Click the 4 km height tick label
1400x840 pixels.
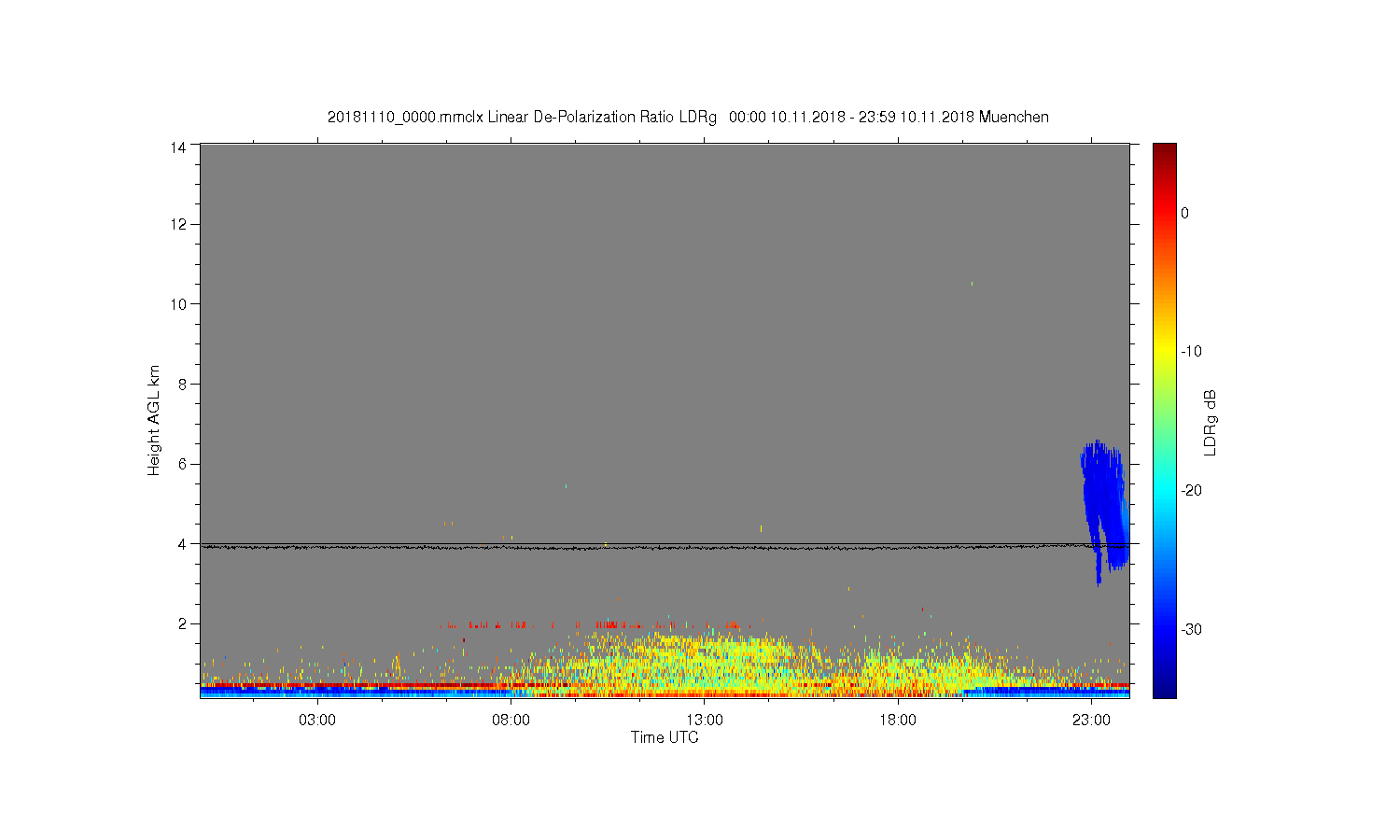[184, 543]
